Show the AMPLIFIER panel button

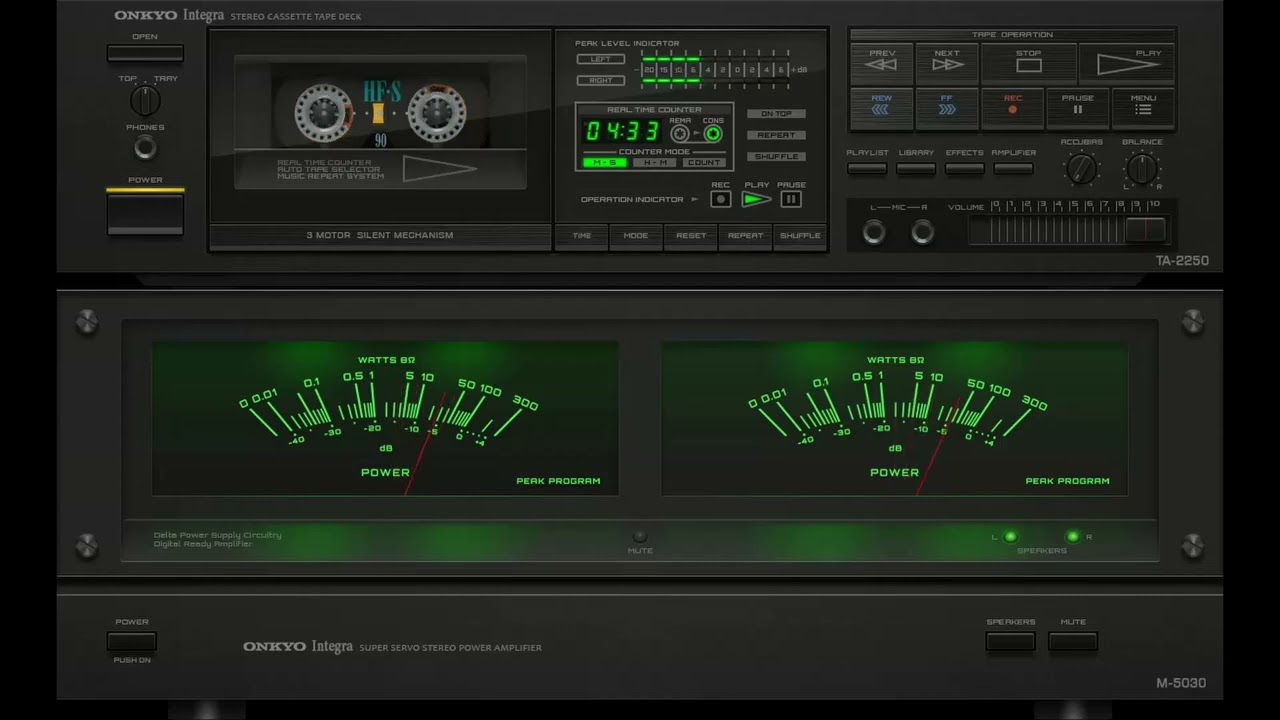pyautogui.click(x=1013, y=168)
